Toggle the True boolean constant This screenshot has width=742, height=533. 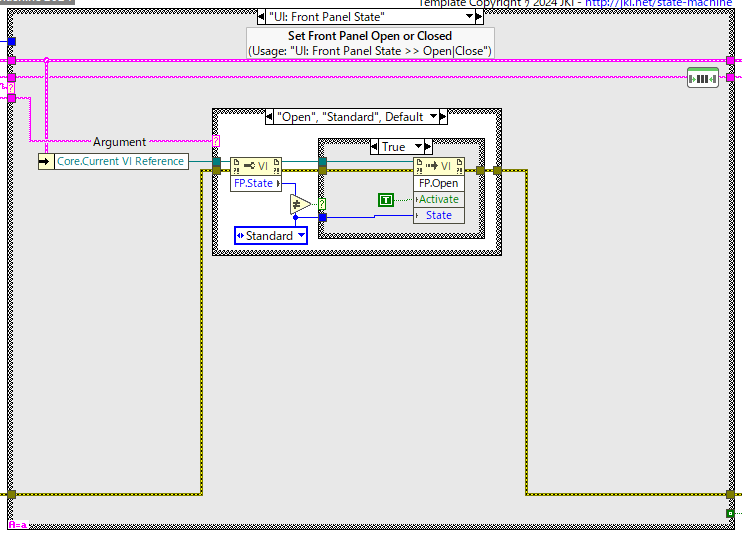386,200
